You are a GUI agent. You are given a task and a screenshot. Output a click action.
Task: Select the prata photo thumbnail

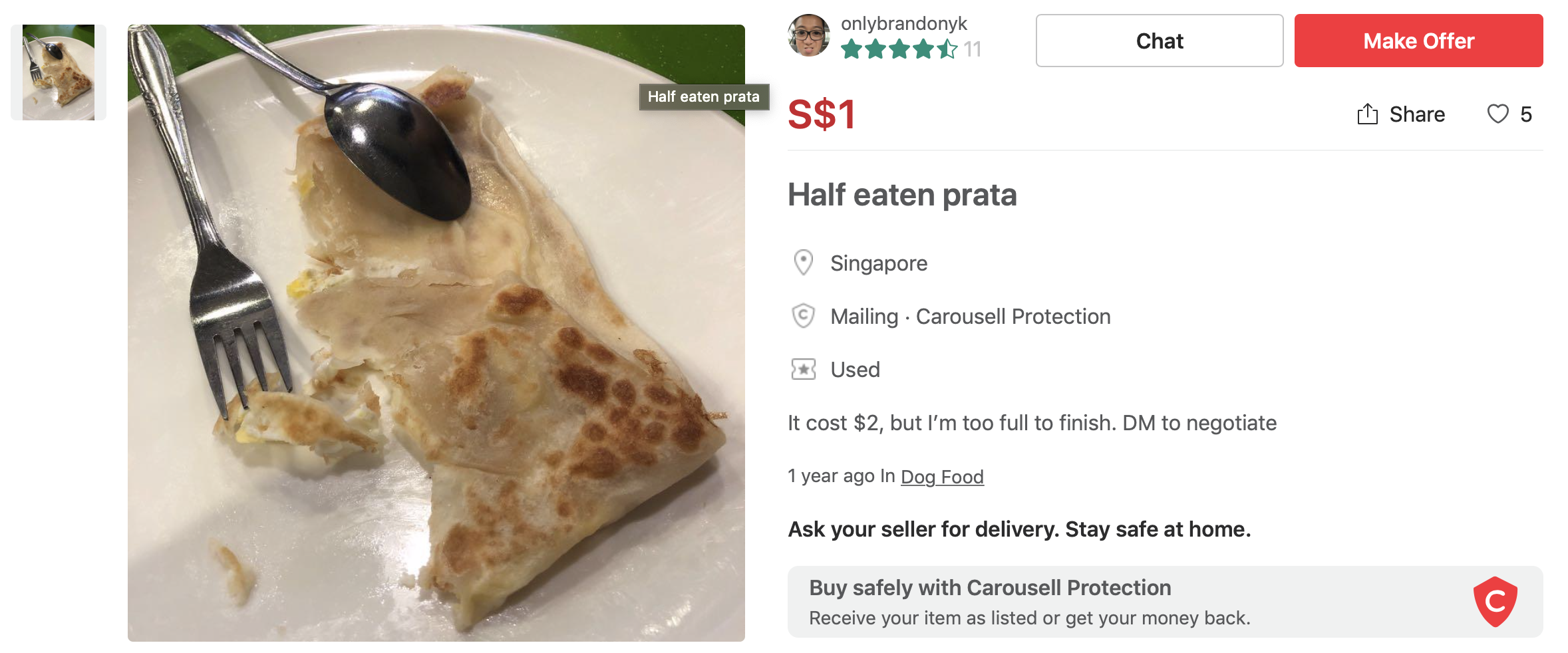[59, 72]
